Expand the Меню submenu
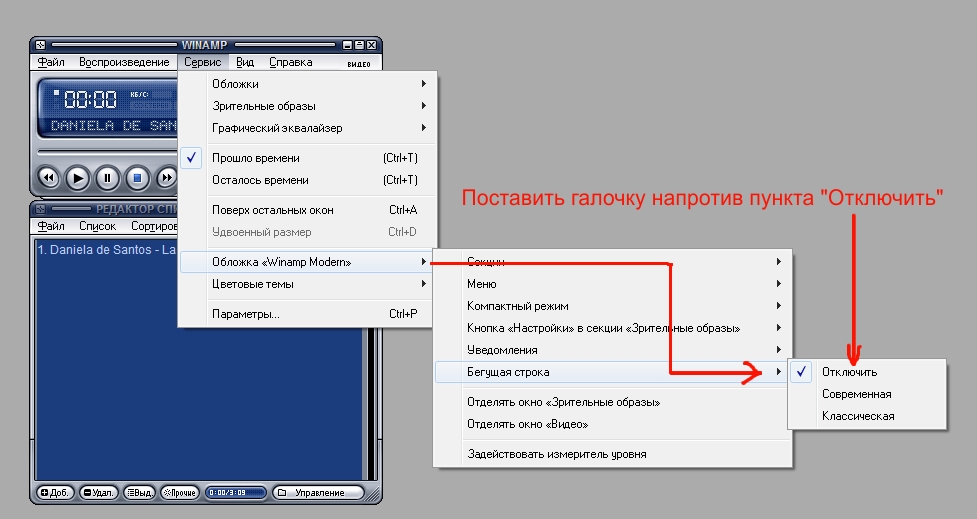The width and height of the screenshot is (977, 519). pyautogui.click(x=612, y=283)
